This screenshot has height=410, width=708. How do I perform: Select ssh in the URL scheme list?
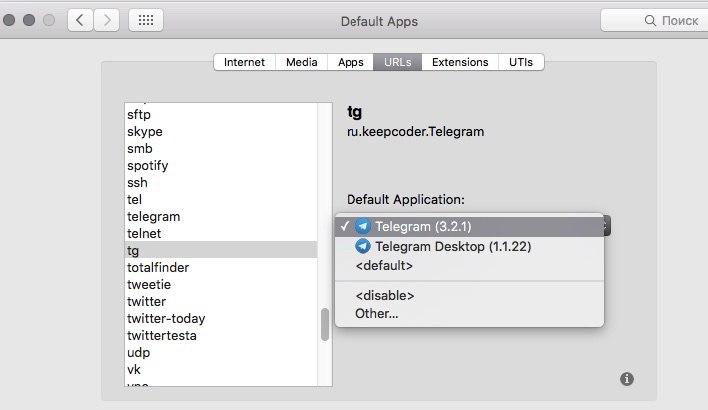[x=221, y=182]
